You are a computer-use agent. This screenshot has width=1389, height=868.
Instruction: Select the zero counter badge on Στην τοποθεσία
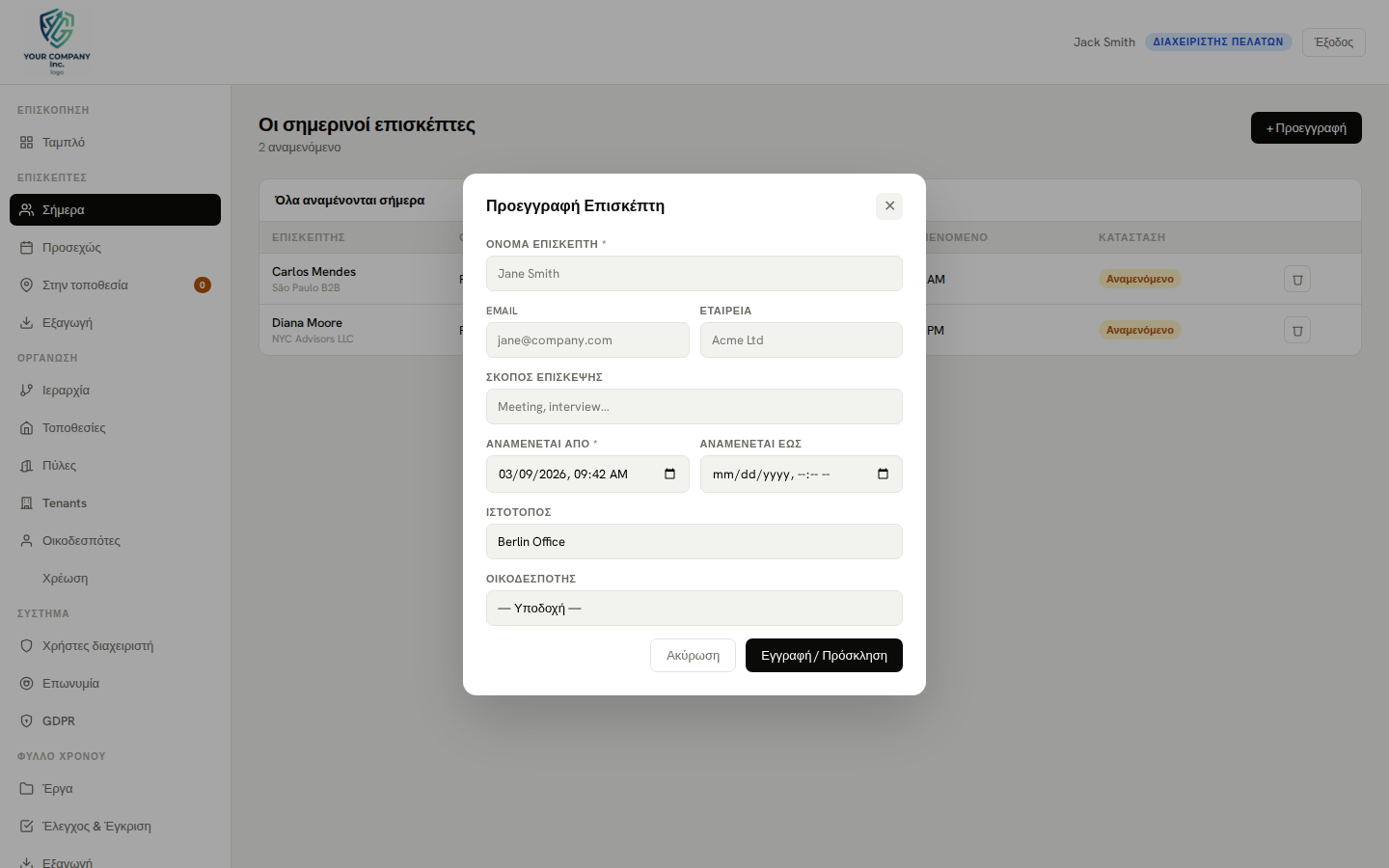pos(201,285)
